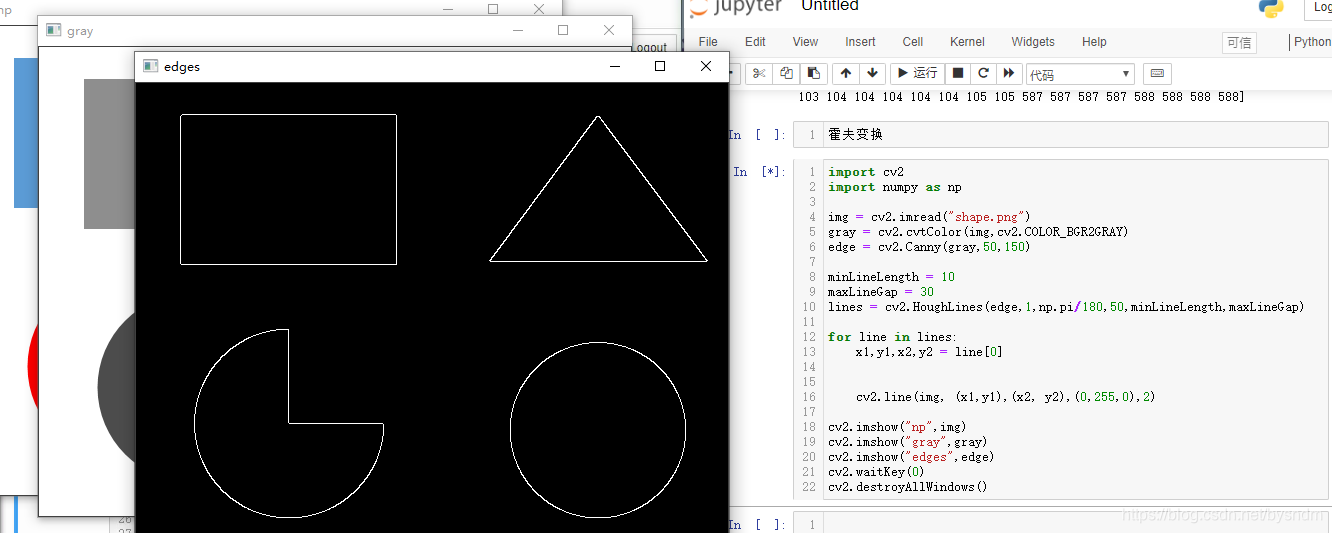Open the command palette keyboard icon
The image size is (1332, 533).
1157,73
